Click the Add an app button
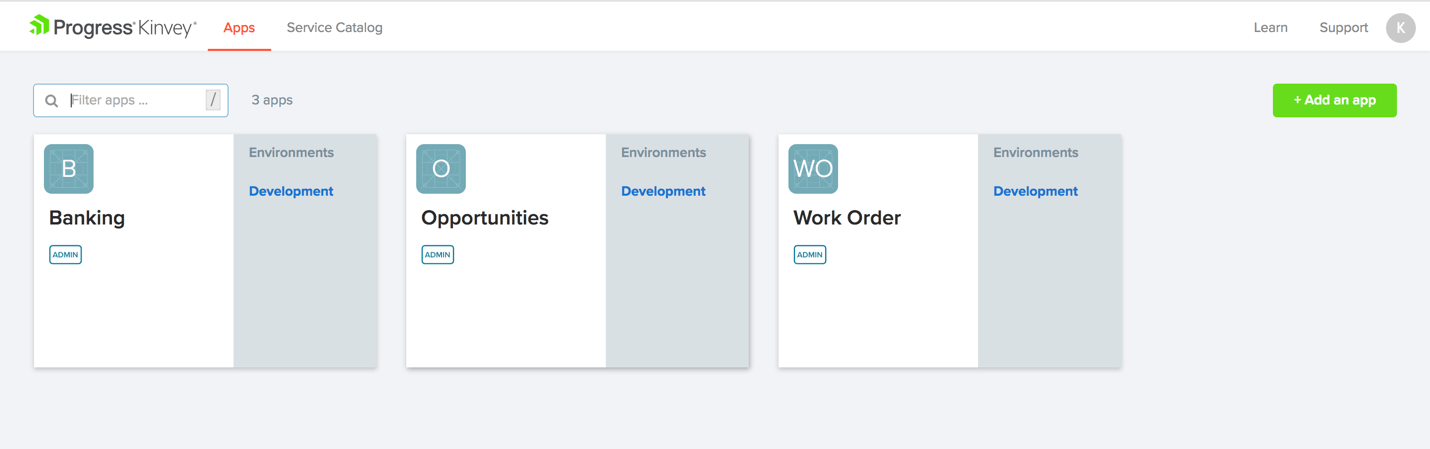Viewport: 1430px width, 449px height. tap(1334, 100)
